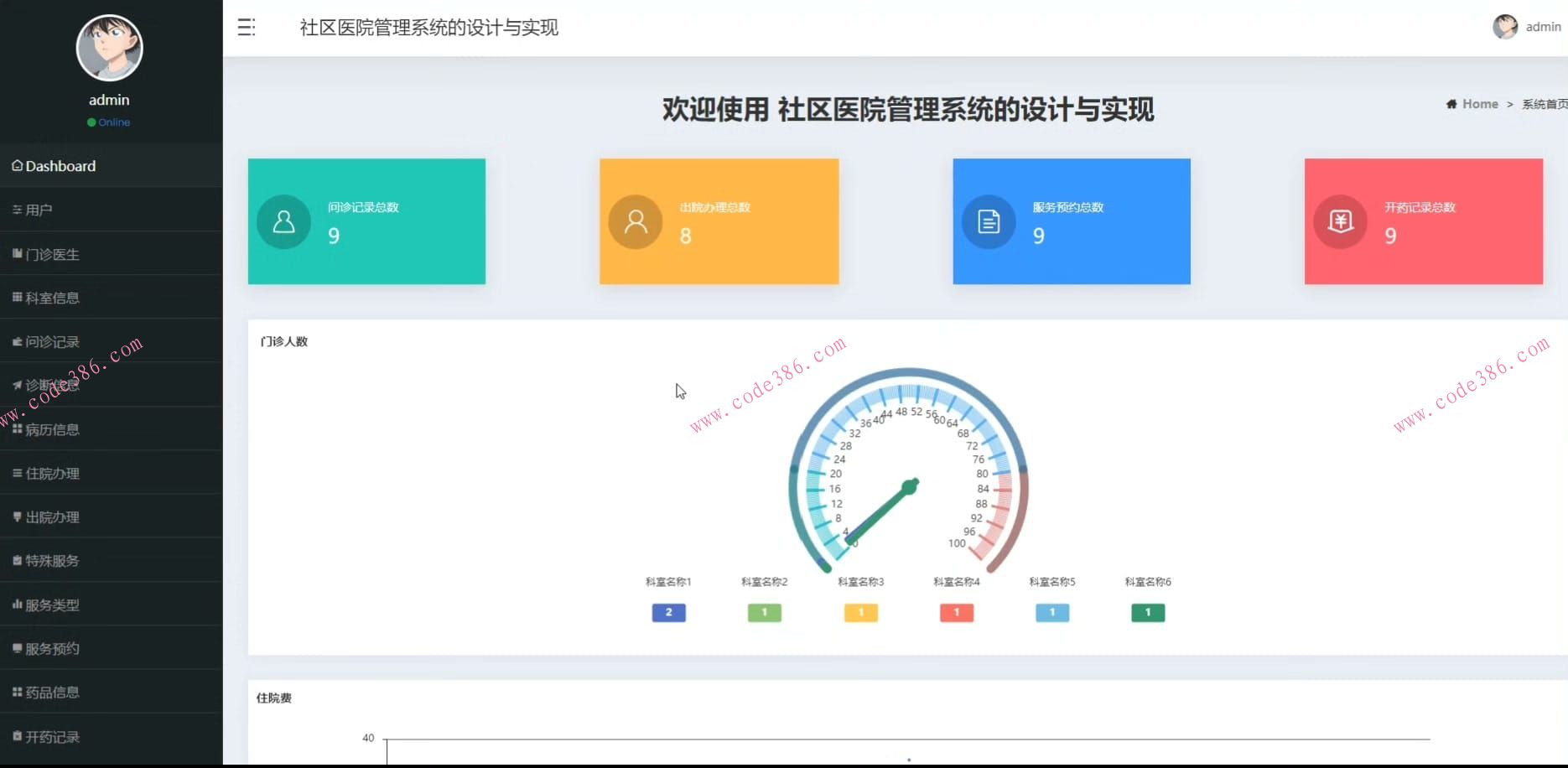Open the 服务预约总数 statistics card
The image size is (1568, 768).
[1071, 221]
